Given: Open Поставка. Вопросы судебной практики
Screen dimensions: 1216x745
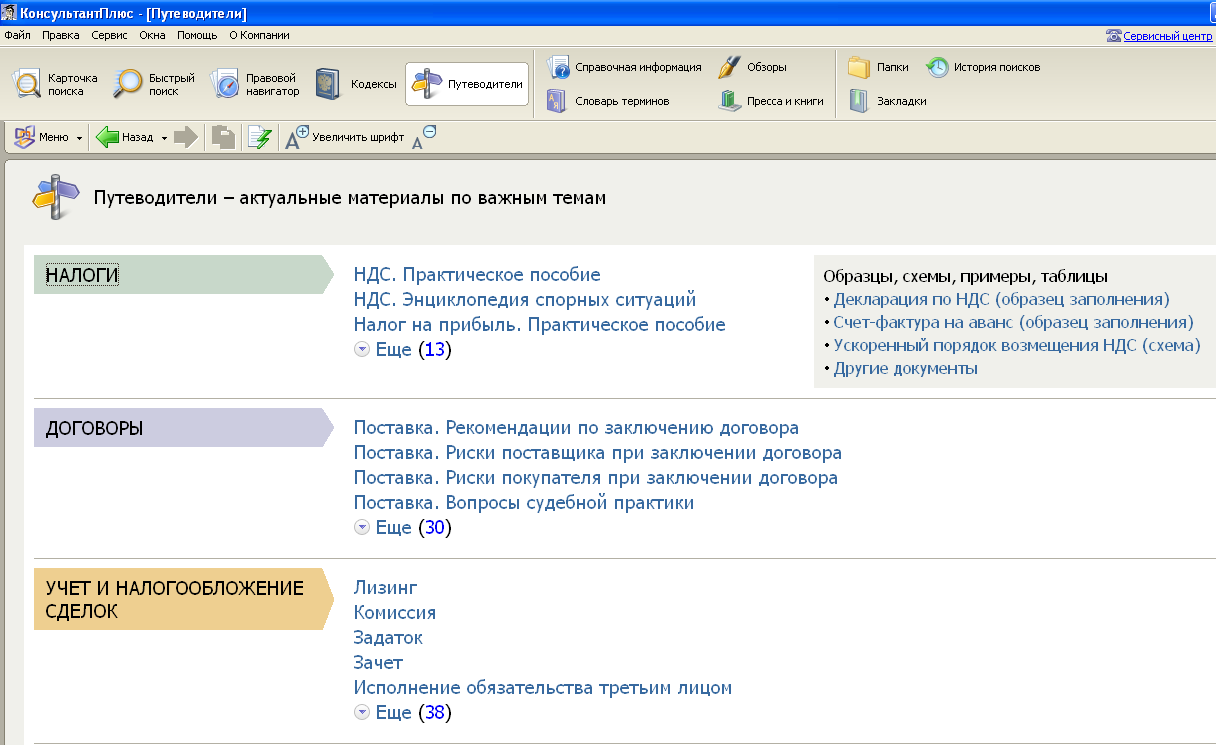Looking at the screenshot, I should [524, 503].
